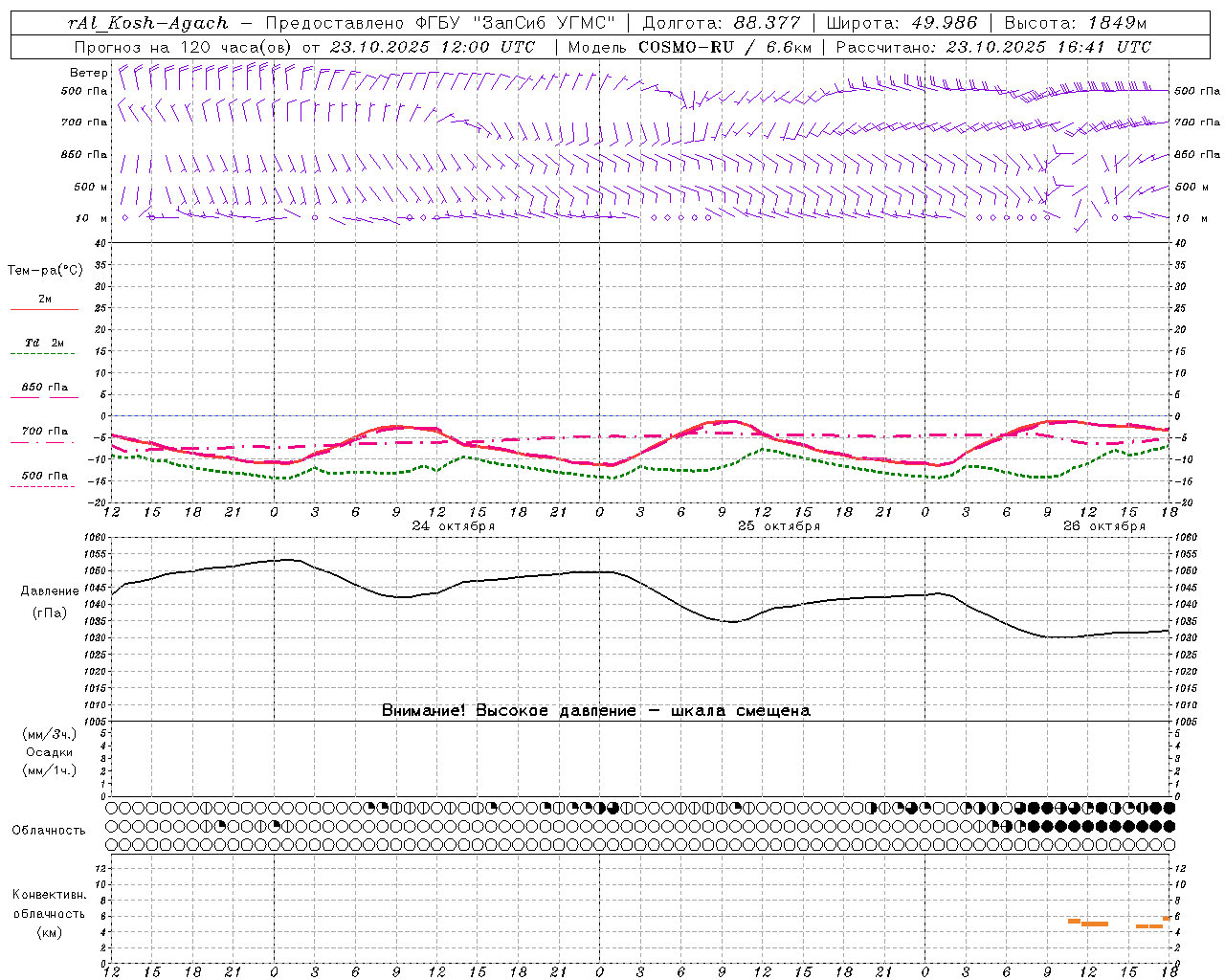Click the '26 октября' date marker

pyautogui.click(x=1104, y=526)
